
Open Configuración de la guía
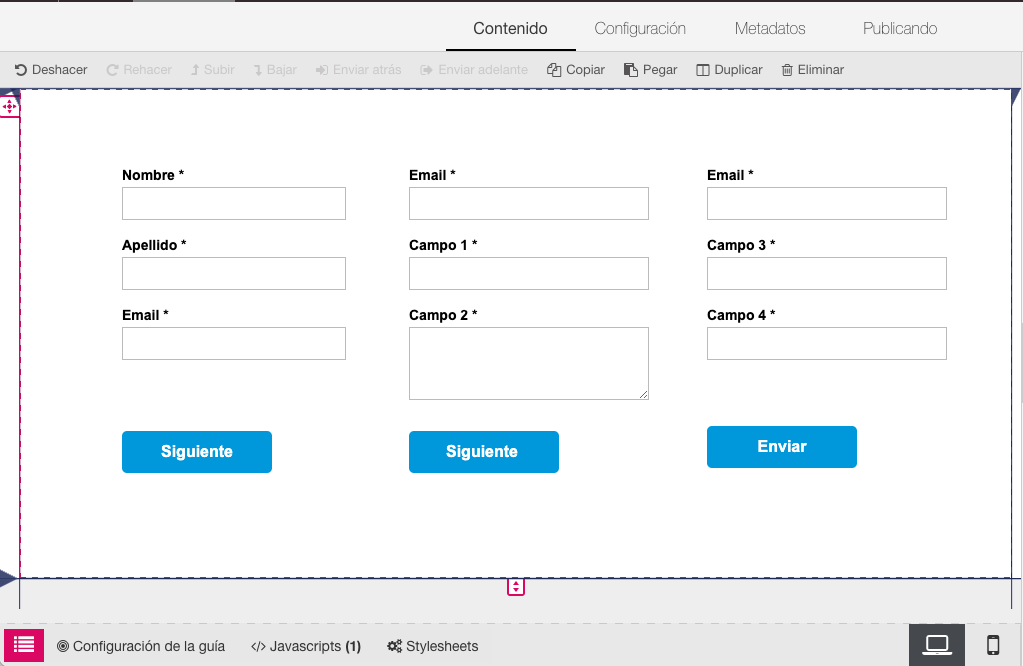pos(141,646)
